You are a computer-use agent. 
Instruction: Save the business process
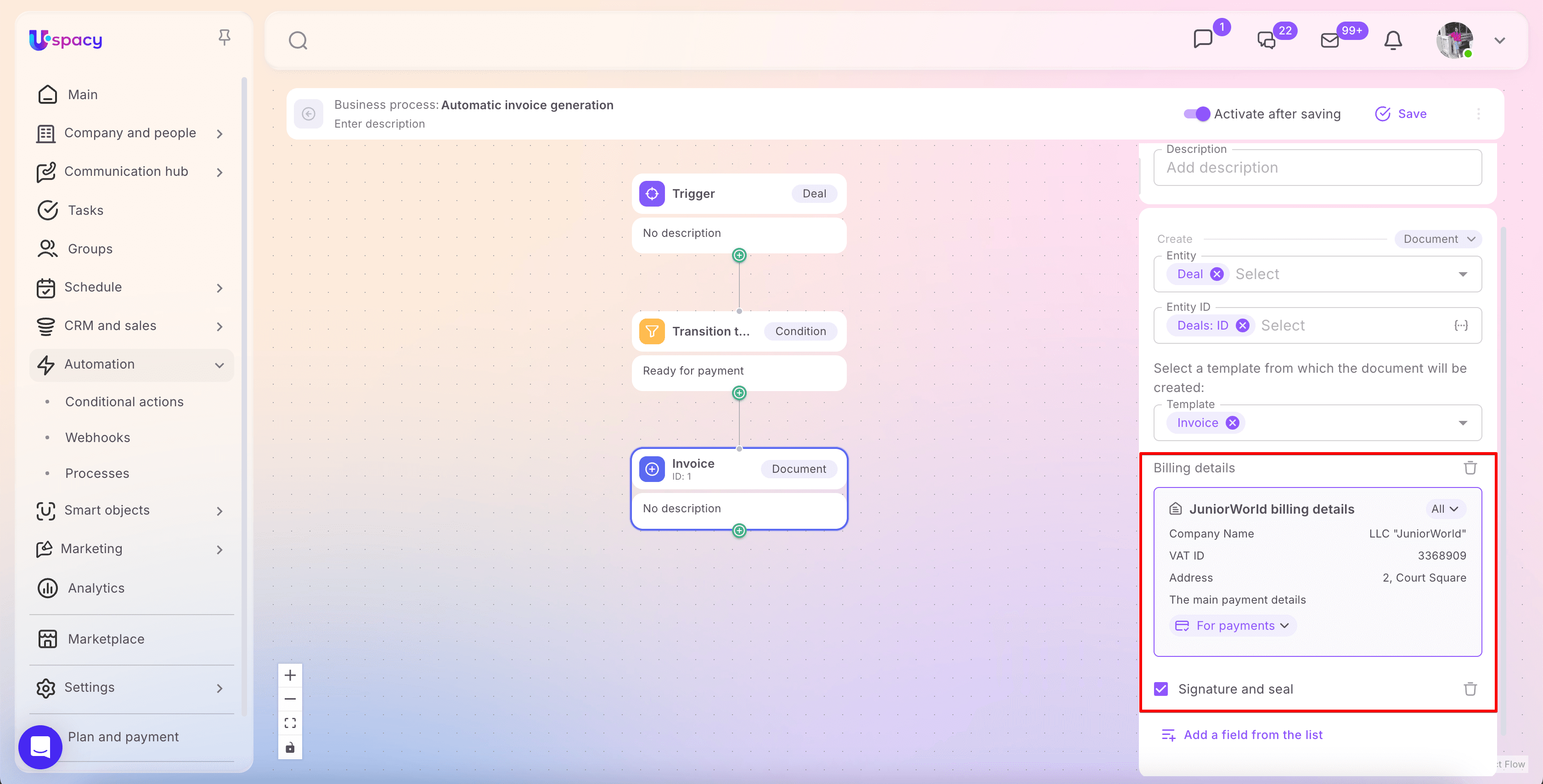1401,114
